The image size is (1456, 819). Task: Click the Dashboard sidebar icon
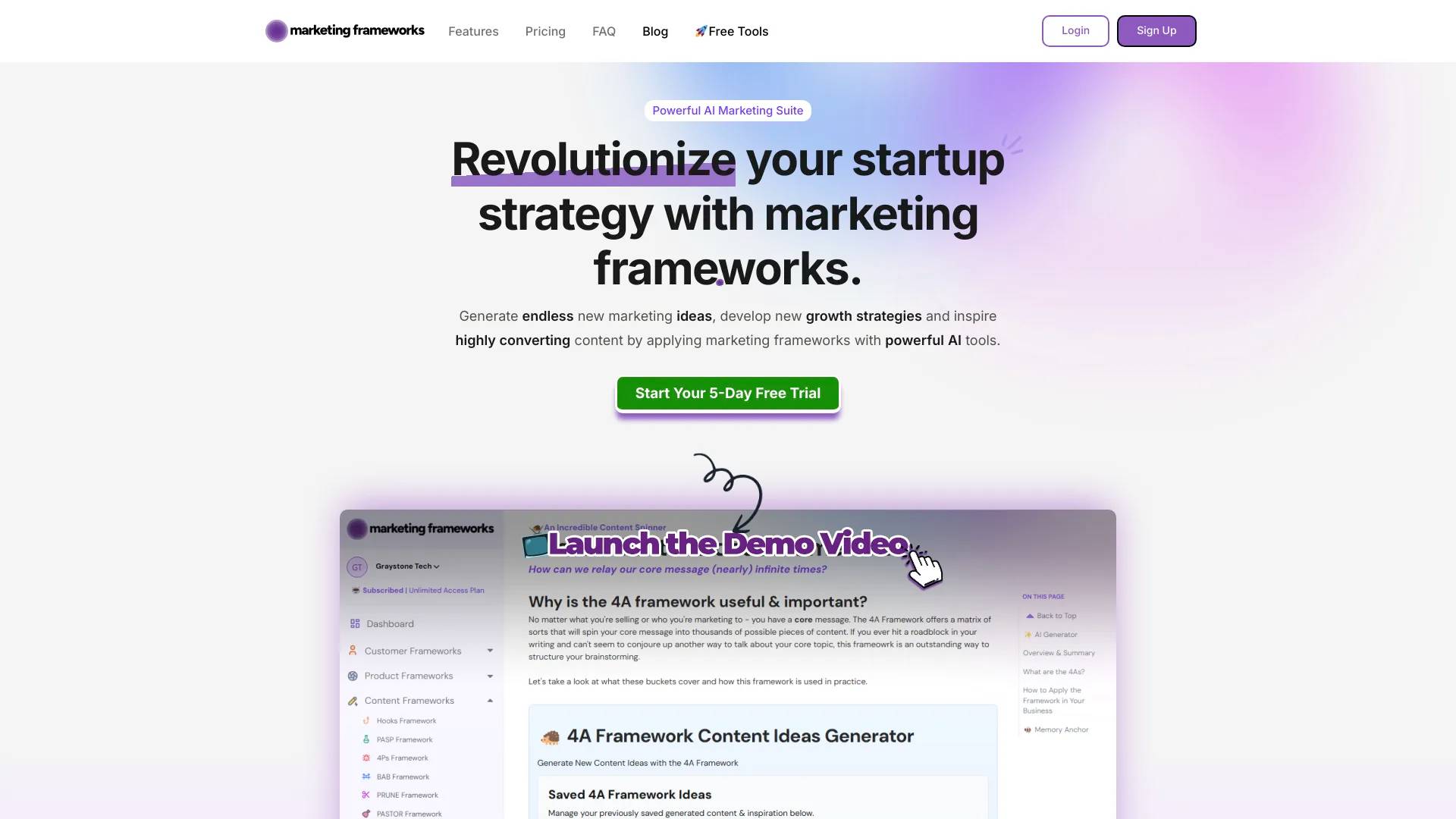[355, 623]
